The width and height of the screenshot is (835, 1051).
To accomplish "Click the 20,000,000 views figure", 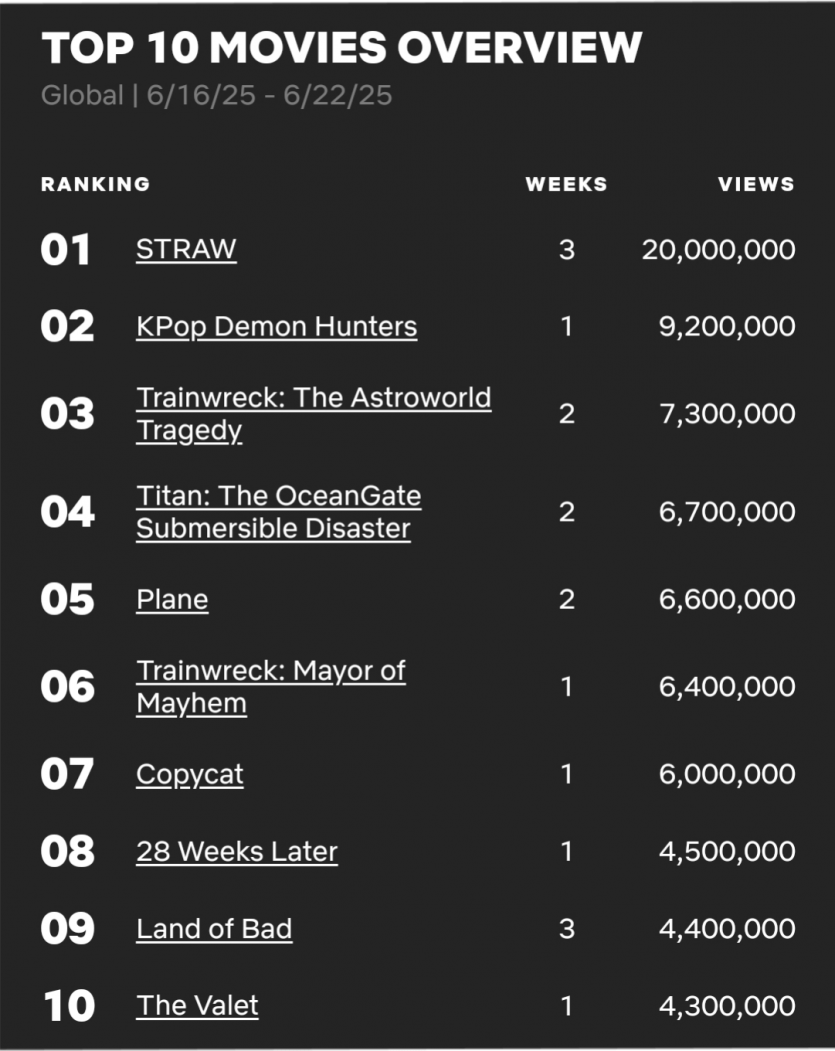I will [x=718, y=250].
